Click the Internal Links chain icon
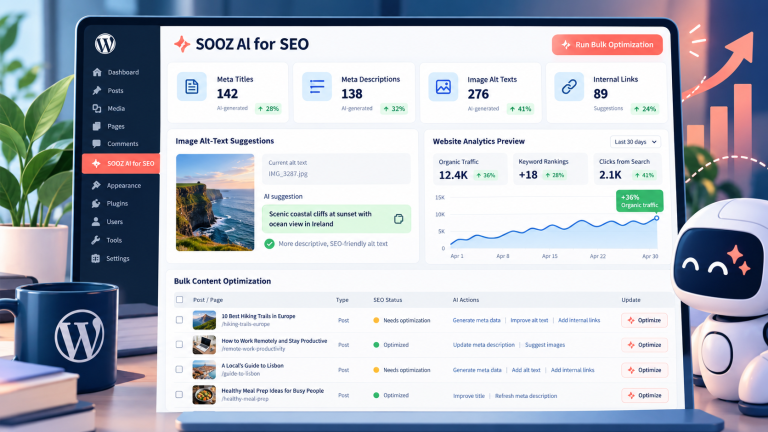This screenshot has height=432, width=768. tap(569, 87)
